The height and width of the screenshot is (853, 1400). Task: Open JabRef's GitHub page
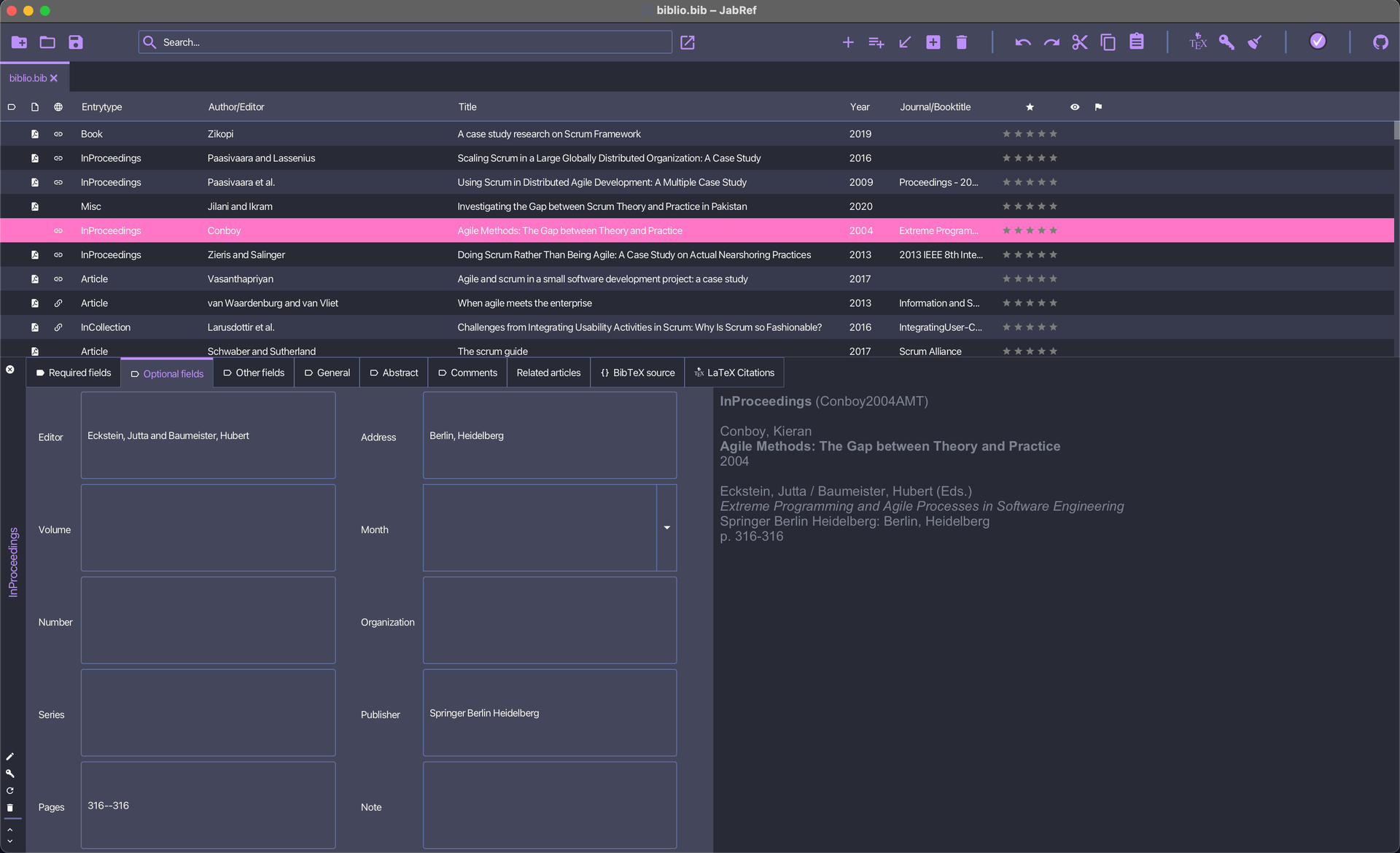(x=1380, y=42)
